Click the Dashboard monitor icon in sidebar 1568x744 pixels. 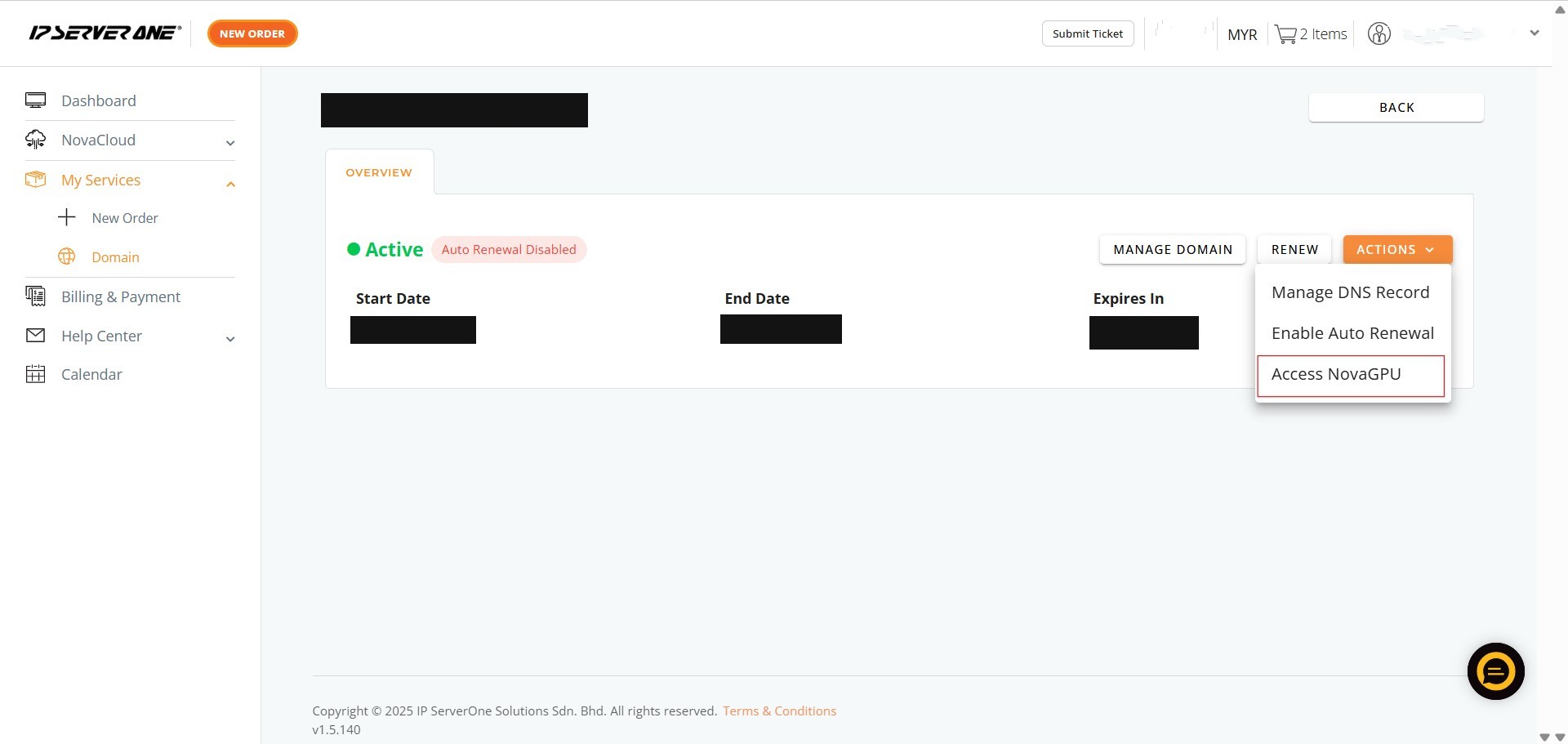[35, 100]
